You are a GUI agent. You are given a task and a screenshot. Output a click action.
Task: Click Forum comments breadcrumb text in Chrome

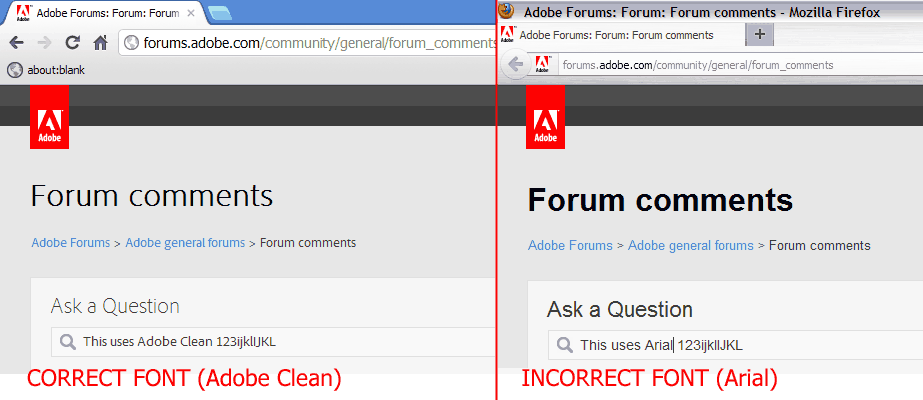click(x=308, y=242)
